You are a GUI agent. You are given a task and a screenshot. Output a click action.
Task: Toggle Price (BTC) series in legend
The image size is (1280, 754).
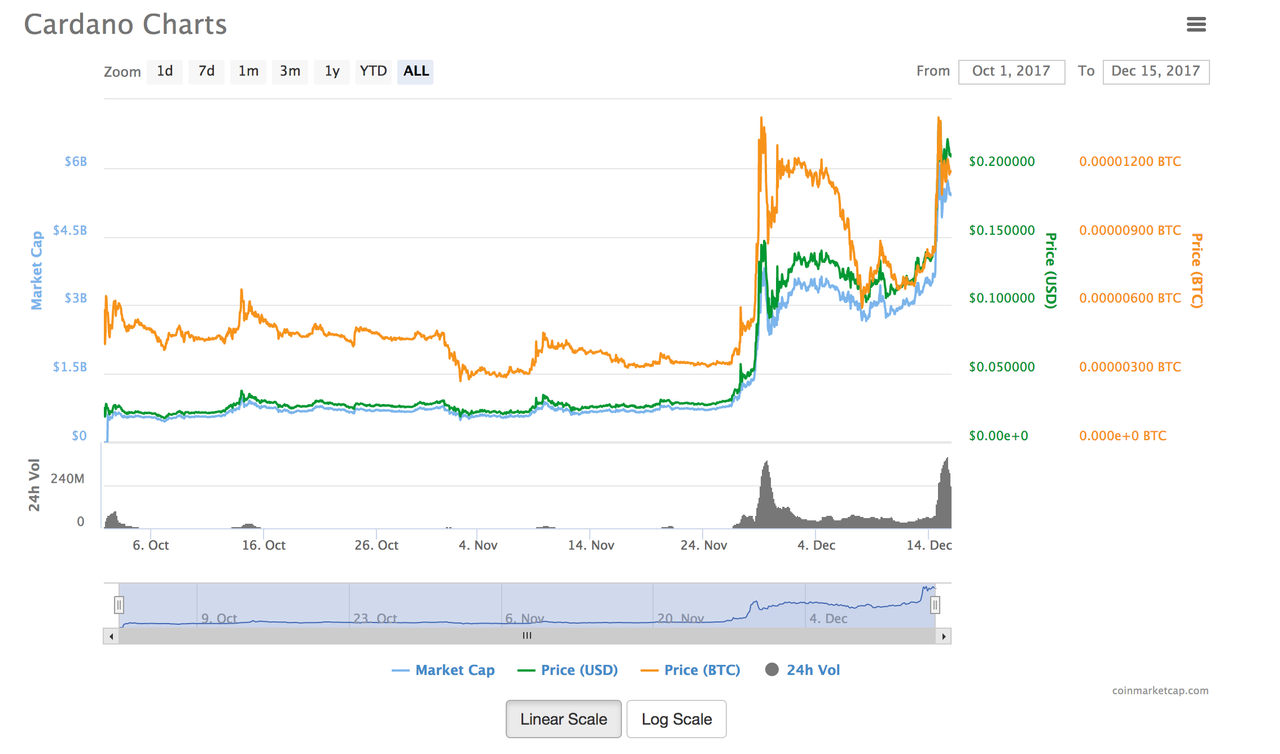tap(691, 670)
